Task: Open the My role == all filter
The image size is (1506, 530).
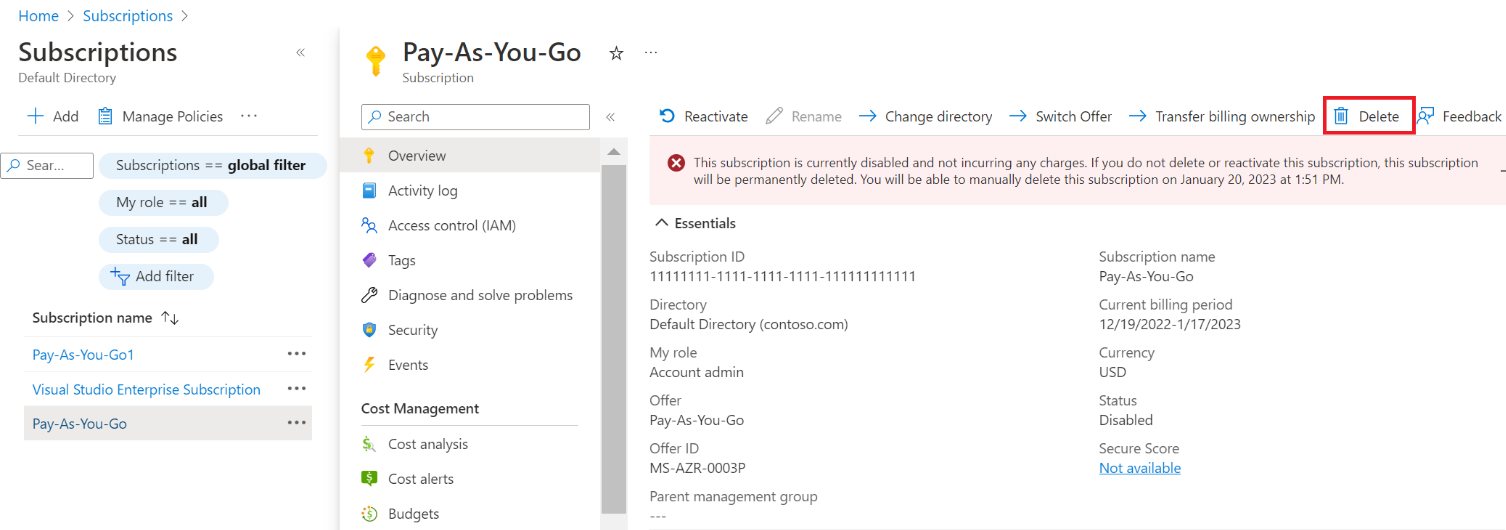Action: [163, 203]
